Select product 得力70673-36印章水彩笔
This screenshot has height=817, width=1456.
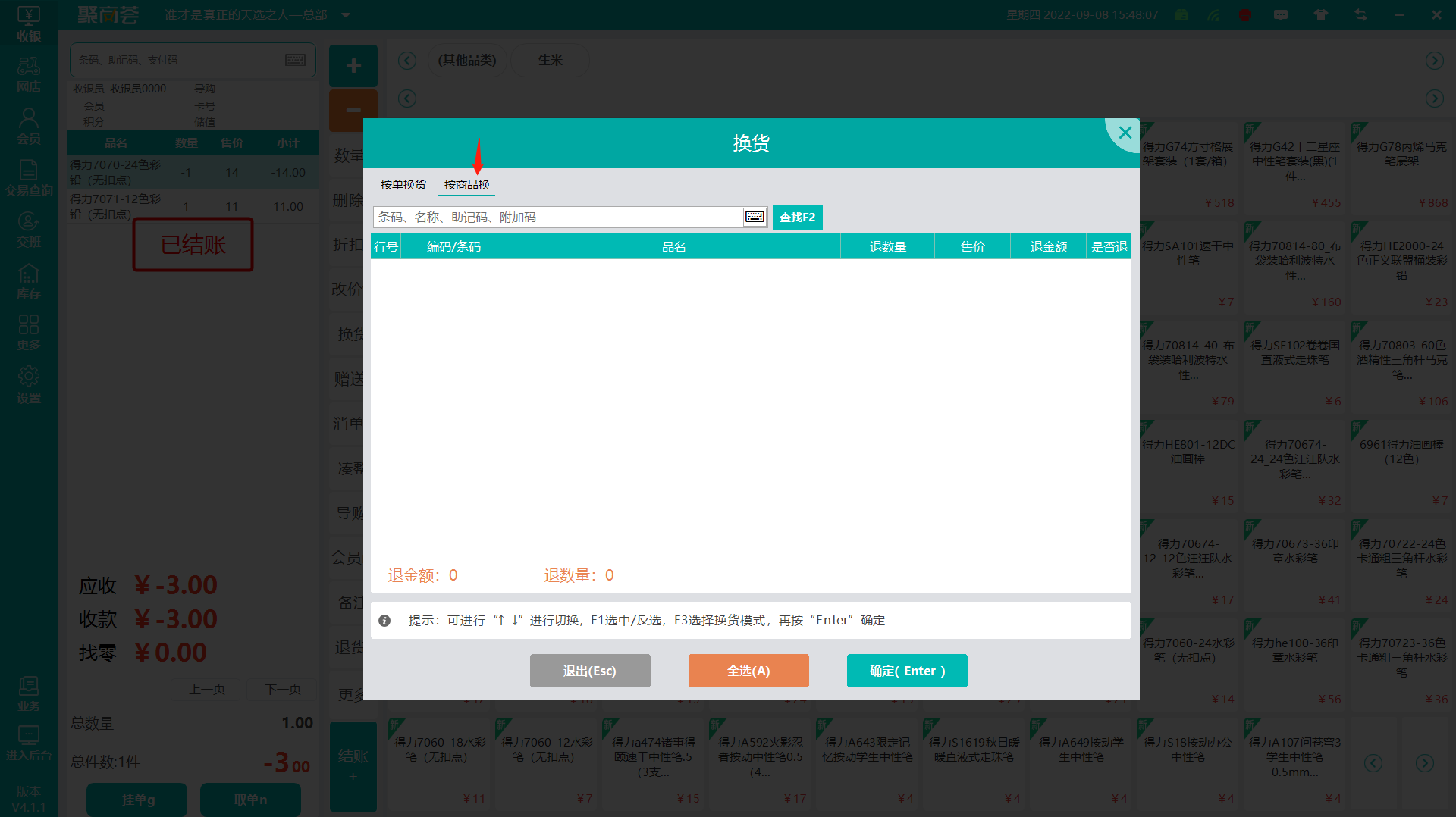click(1295, 565)
